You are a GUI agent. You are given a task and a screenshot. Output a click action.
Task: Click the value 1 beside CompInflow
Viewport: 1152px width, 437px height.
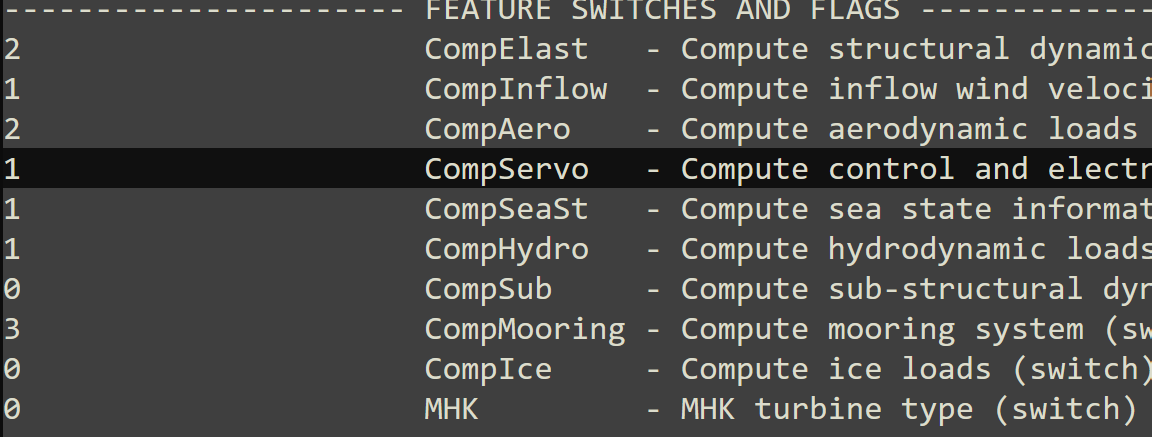11,89
